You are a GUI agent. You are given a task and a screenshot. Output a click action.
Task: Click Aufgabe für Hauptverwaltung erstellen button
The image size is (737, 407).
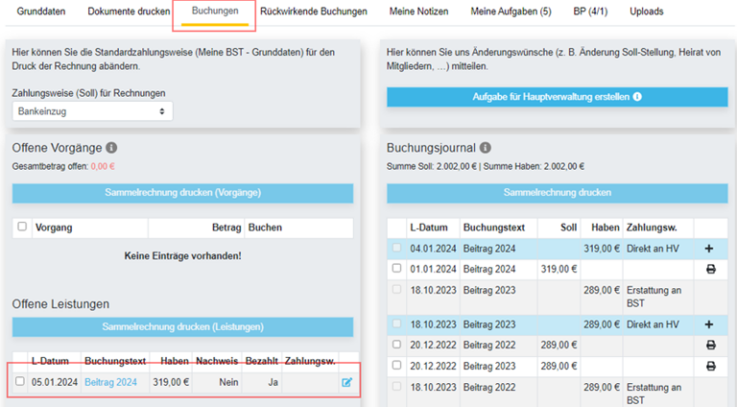point(557,97)
